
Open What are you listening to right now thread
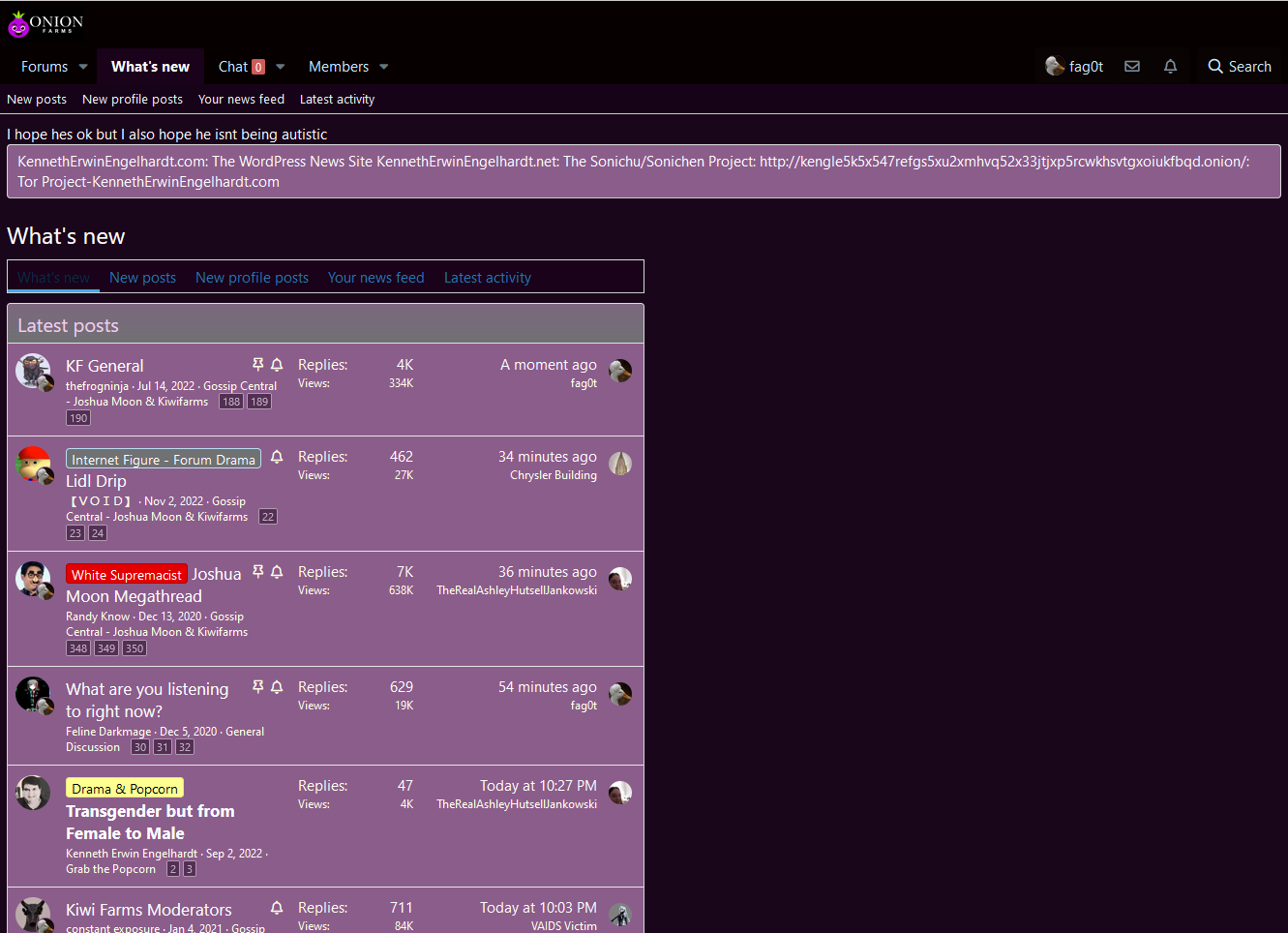pyautogui.click(x=147, y=700)
